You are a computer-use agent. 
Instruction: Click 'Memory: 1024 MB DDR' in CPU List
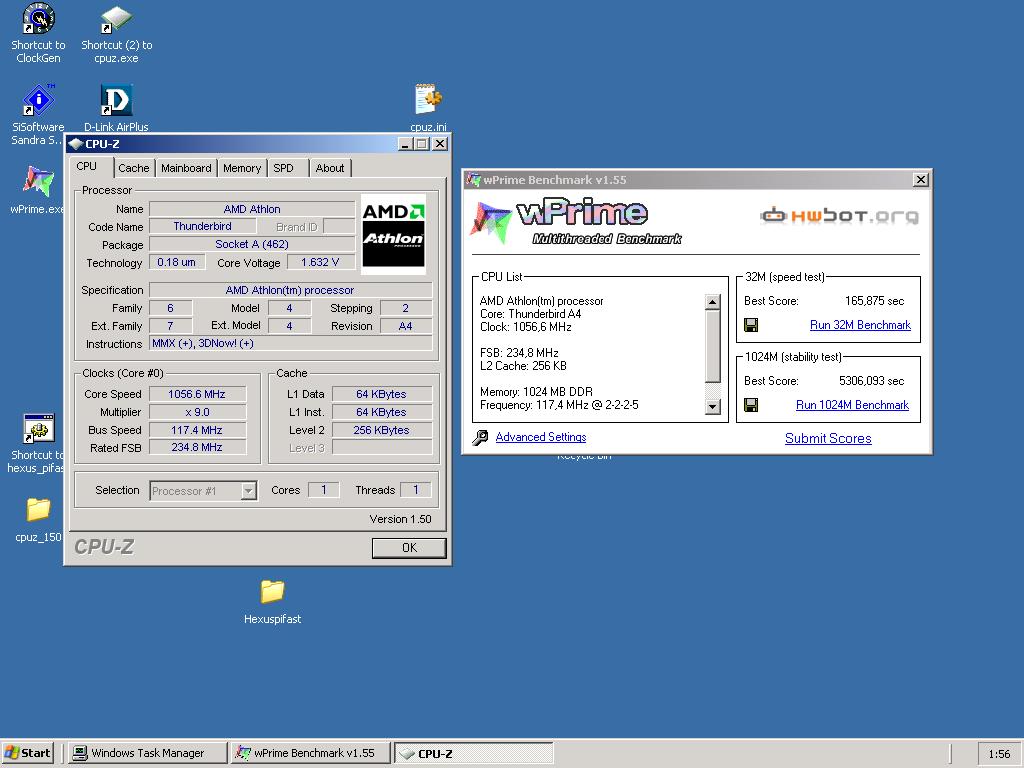click(x=536, y=392)
